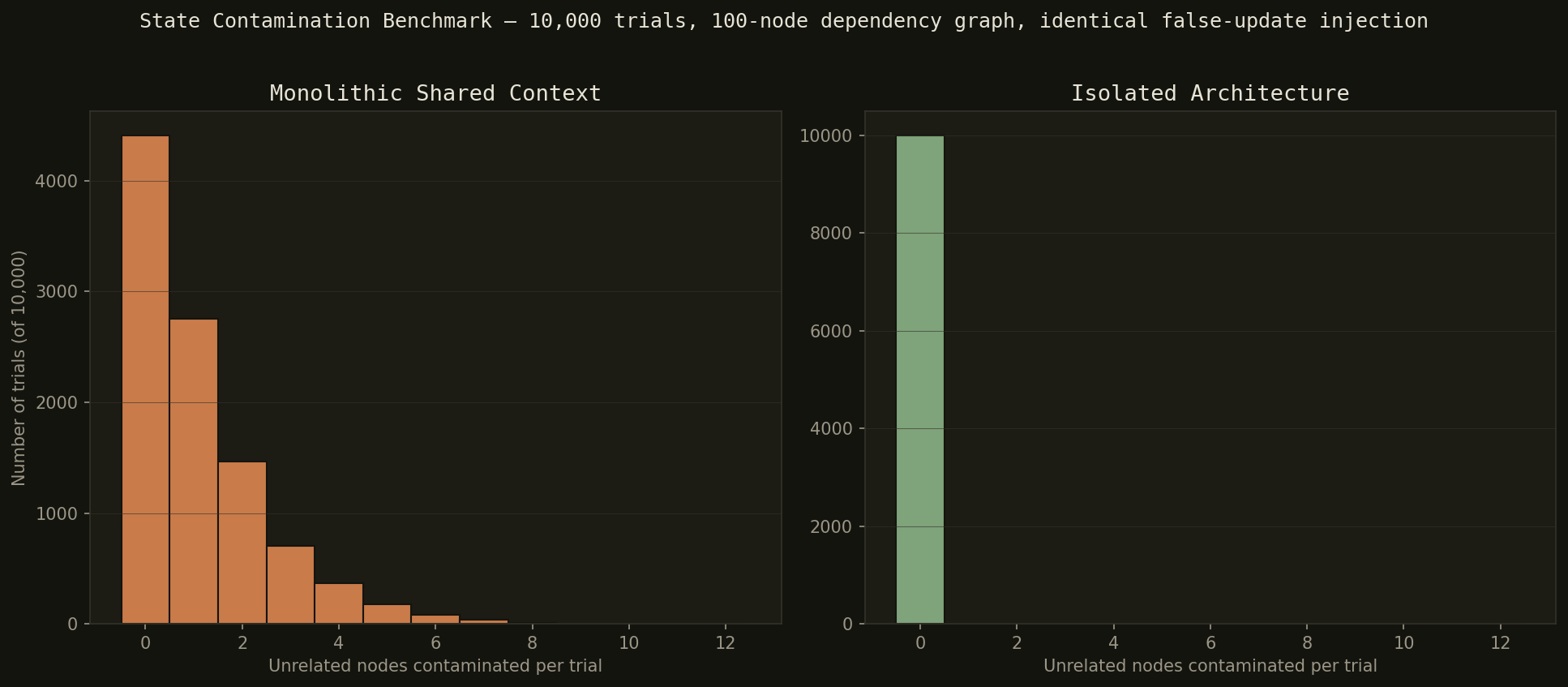1568x687 pixels.
Task: Click the State Contamination Benchmark heading
Action: click(784, 21)
